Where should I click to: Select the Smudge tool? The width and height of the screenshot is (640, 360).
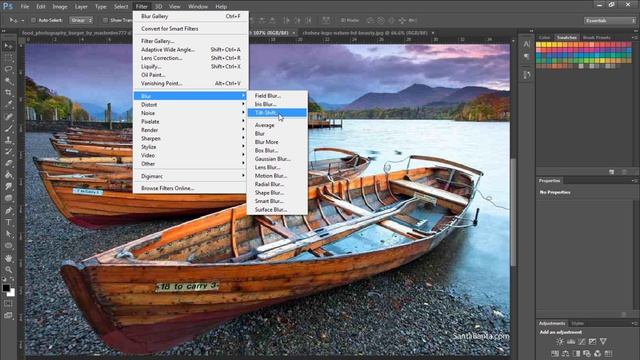click(x=8, y=187)
